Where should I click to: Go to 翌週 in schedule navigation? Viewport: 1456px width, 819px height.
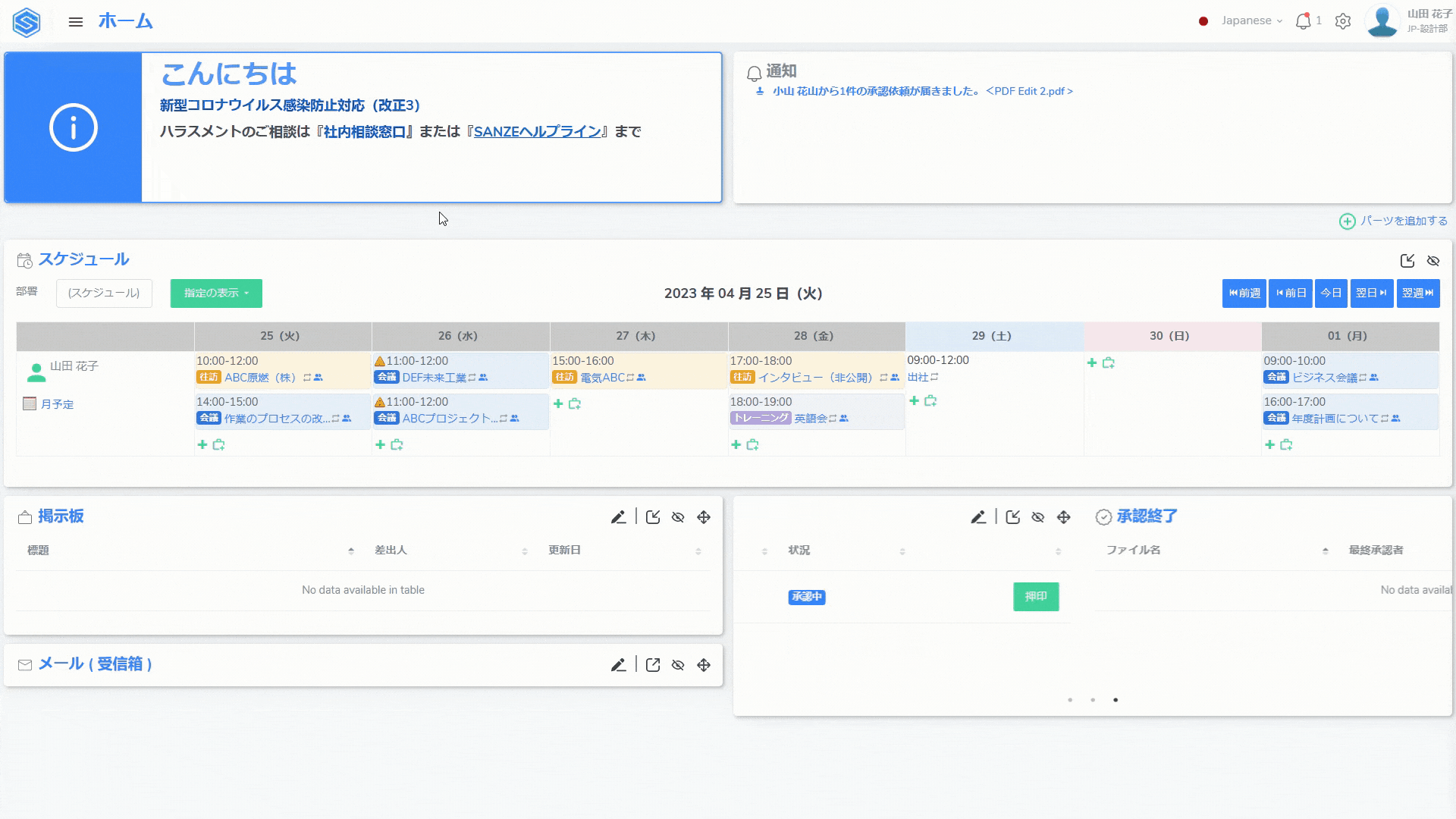1417,293
